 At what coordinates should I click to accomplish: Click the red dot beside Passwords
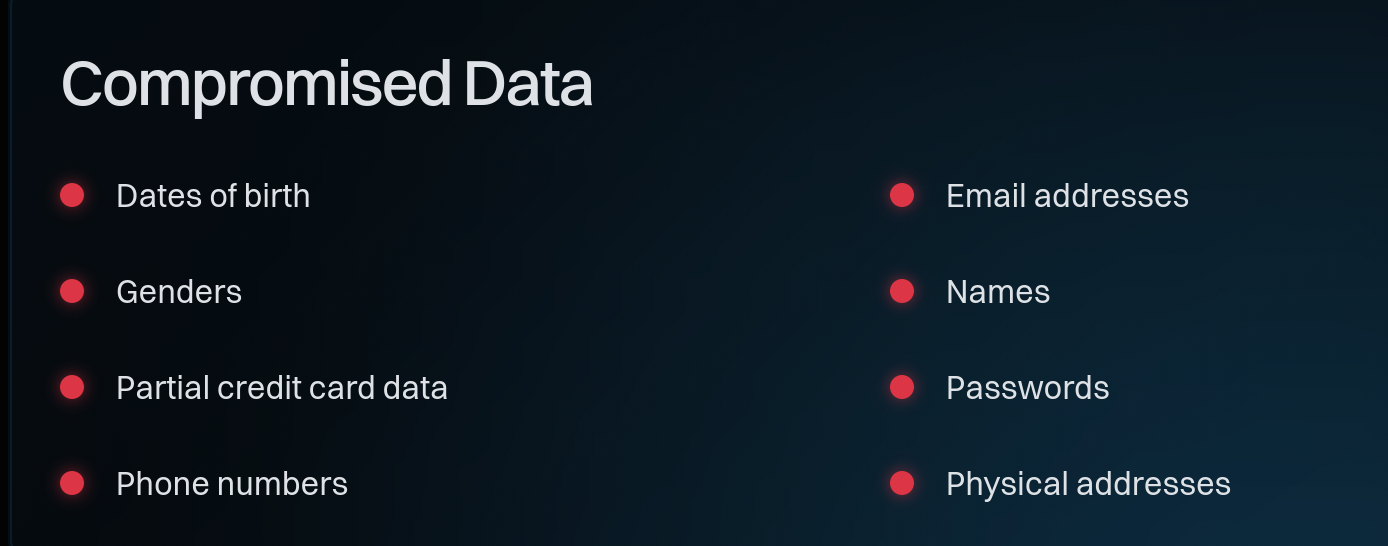(902, 387)
